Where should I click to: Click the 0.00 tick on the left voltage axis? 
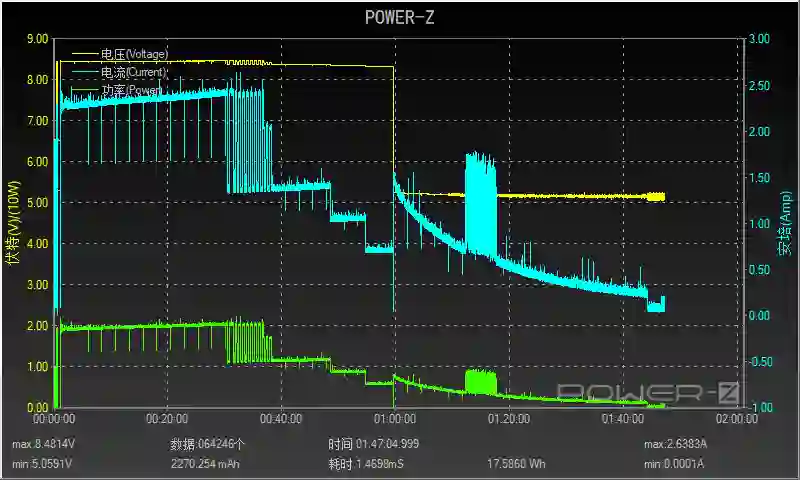click(x=37, y=408)
